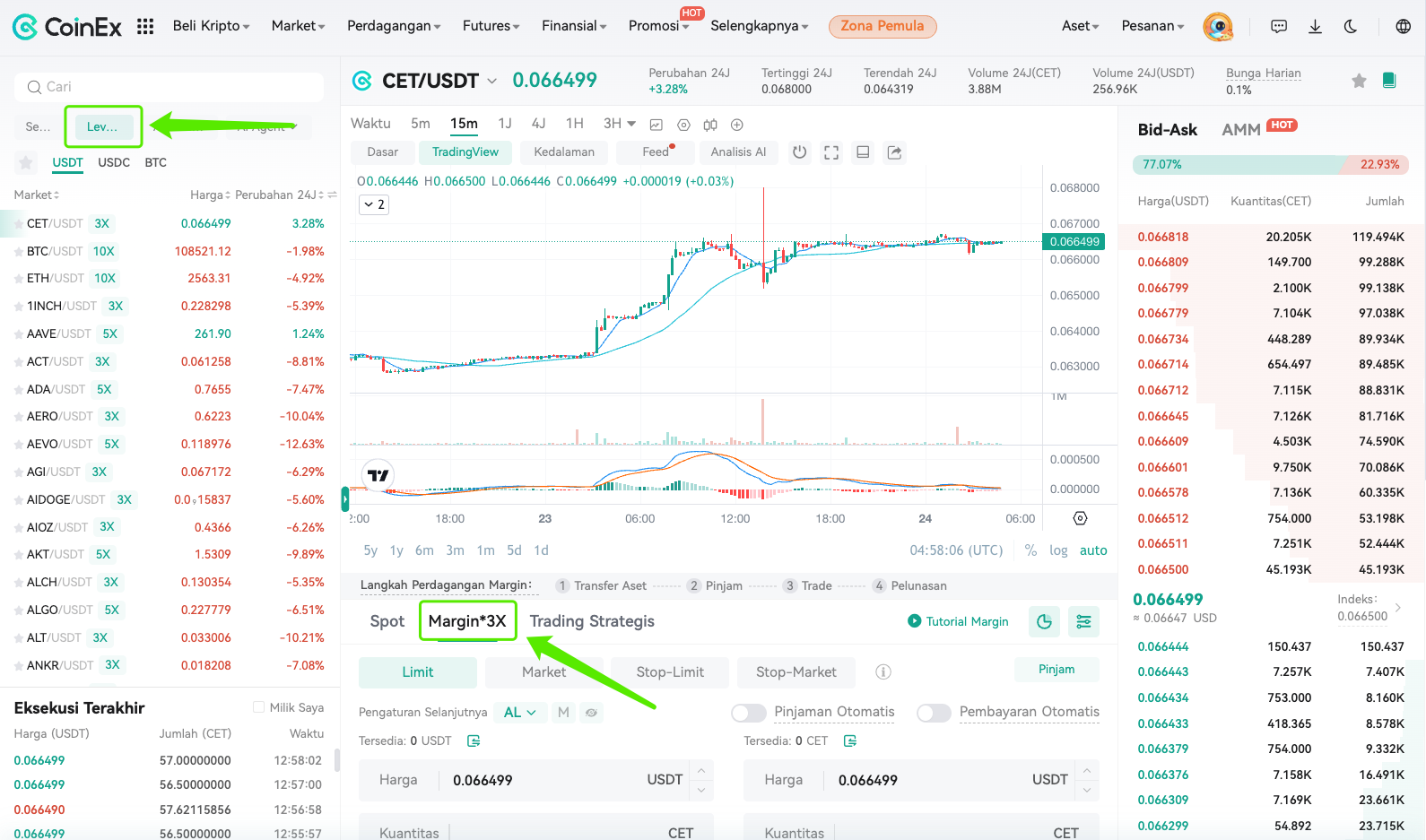Toggle percent scale on chart

click(1030, 550)
